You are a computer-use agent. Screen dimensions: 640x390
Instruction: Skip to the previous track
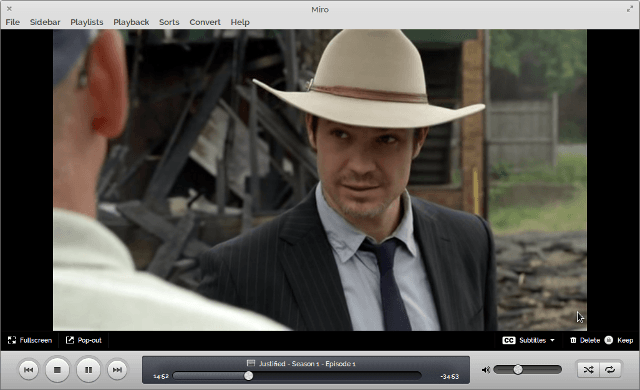[29, 370]
